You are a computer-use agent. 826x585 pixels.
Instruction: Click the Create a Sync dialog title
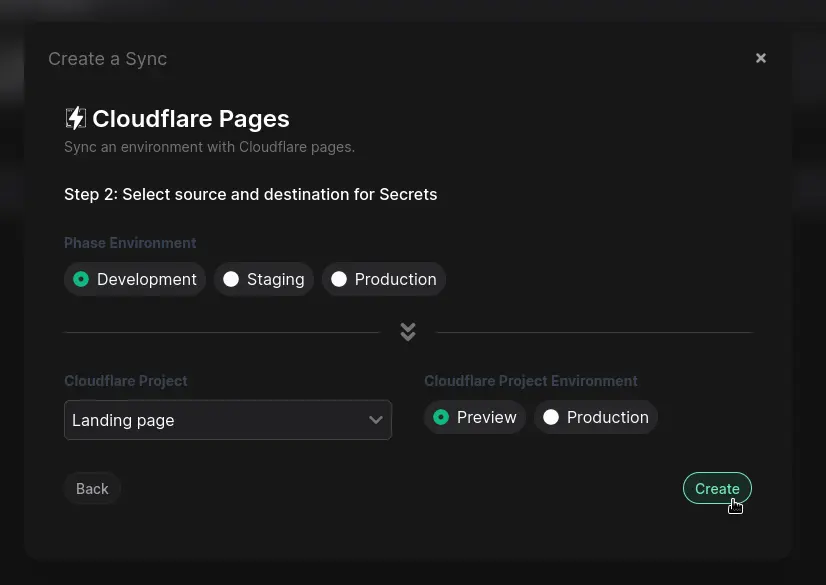pos(107,59)
